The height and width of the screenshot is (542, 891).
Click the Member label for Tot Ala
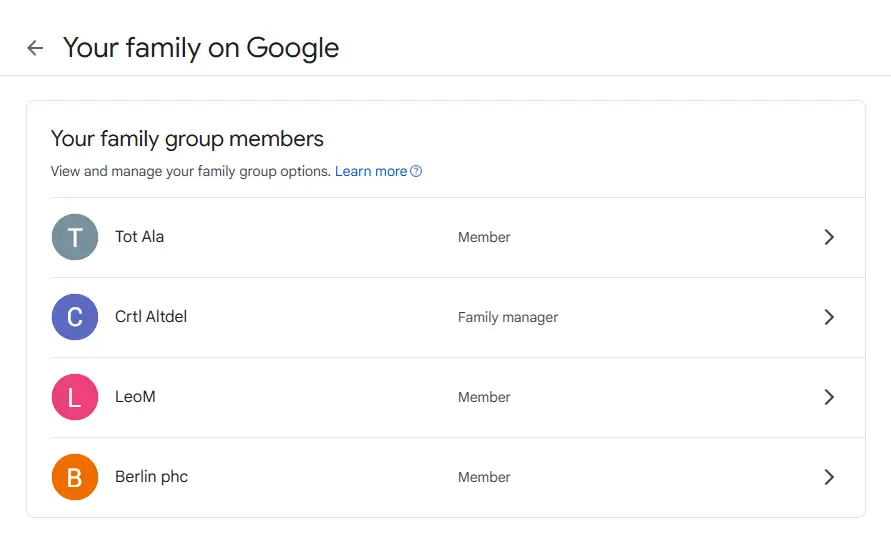click(484, 237)
